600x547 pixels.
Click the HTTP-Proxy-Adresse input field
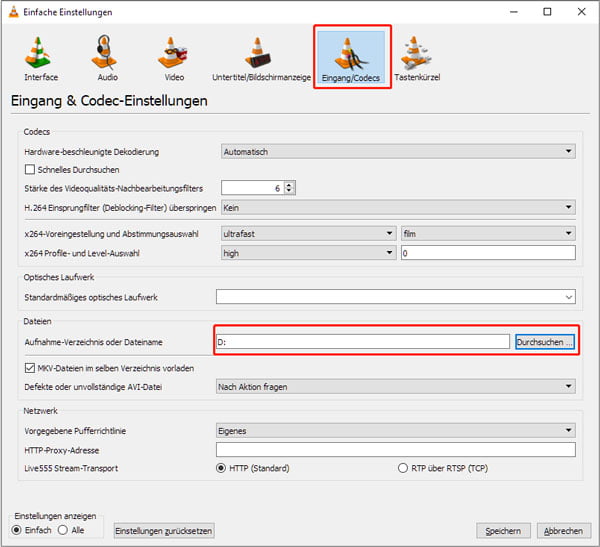point(397,449)
